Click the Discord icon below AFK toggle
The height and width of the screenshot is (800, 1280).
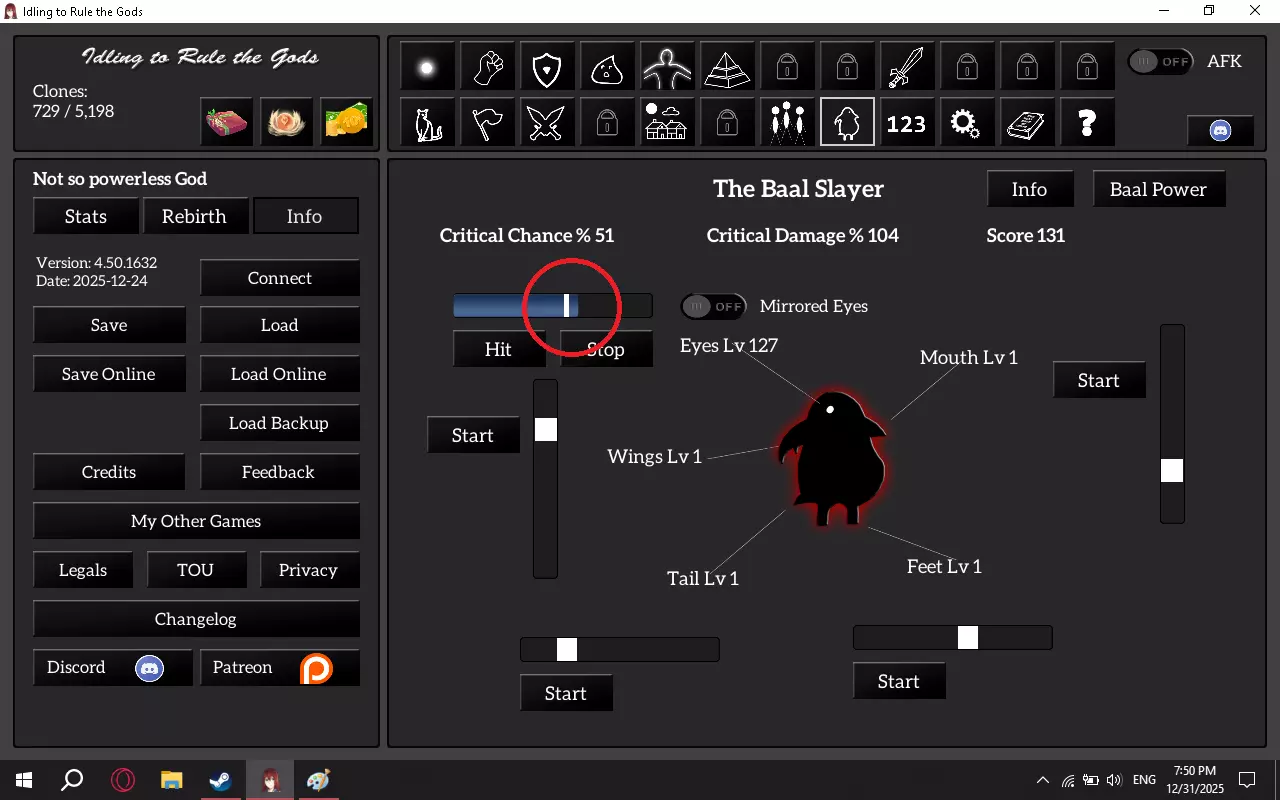tap(1220, 130)
